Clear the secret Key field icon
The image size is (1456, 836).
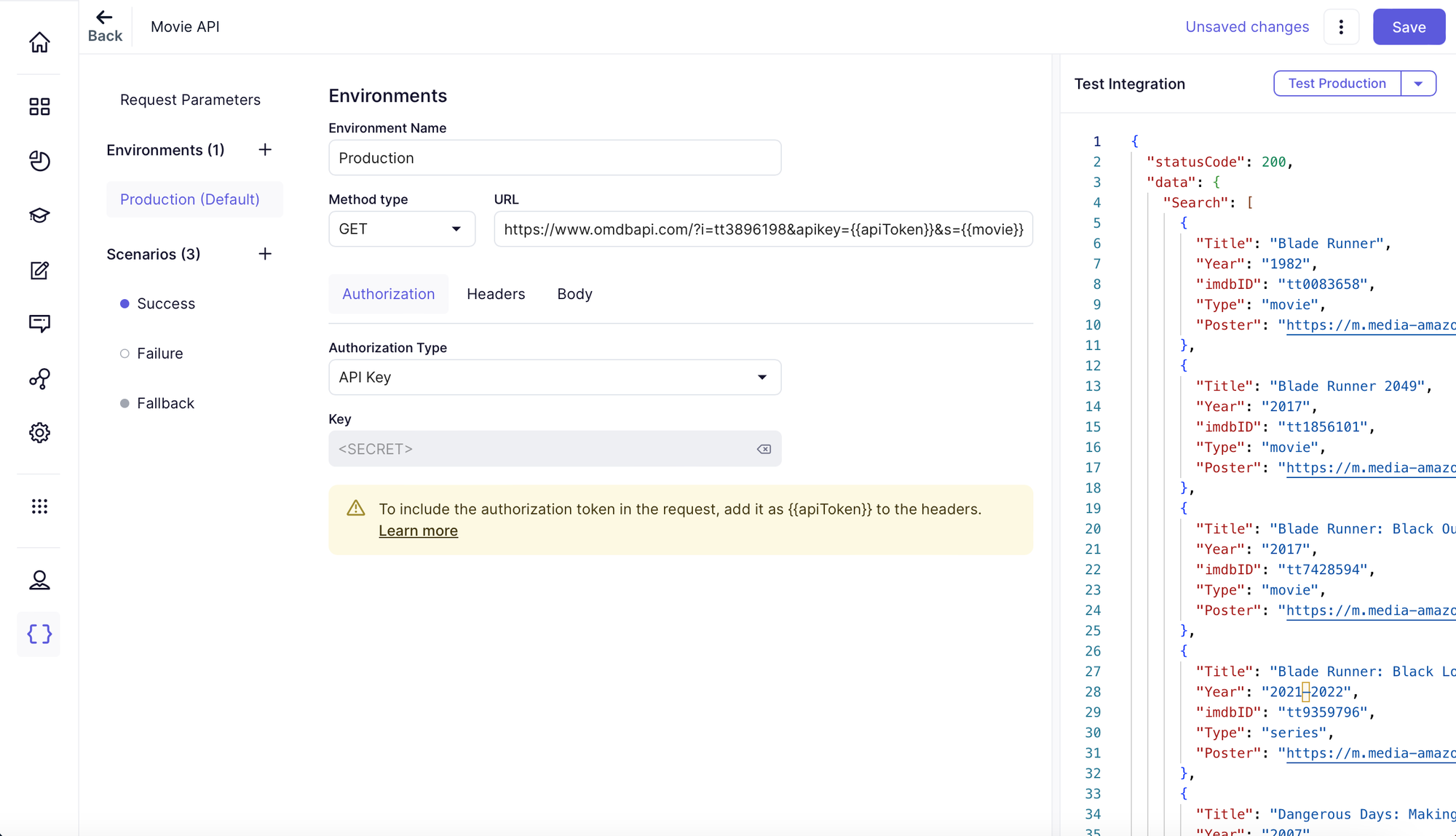(764, 449)
